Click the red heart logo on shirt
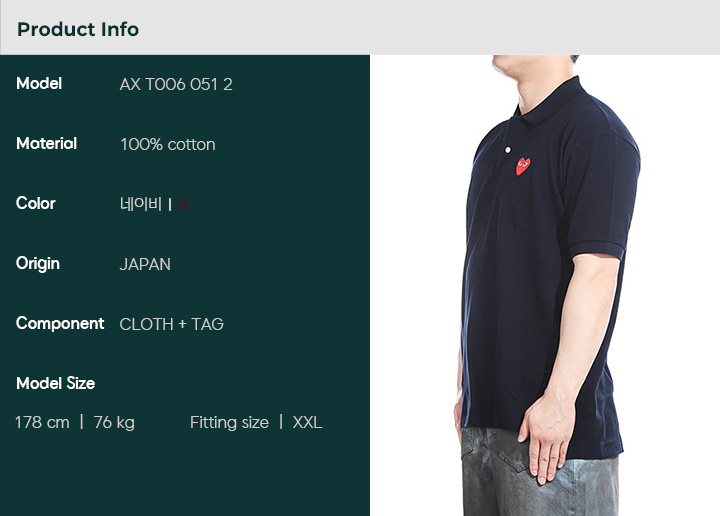 [x=523, y=166]
